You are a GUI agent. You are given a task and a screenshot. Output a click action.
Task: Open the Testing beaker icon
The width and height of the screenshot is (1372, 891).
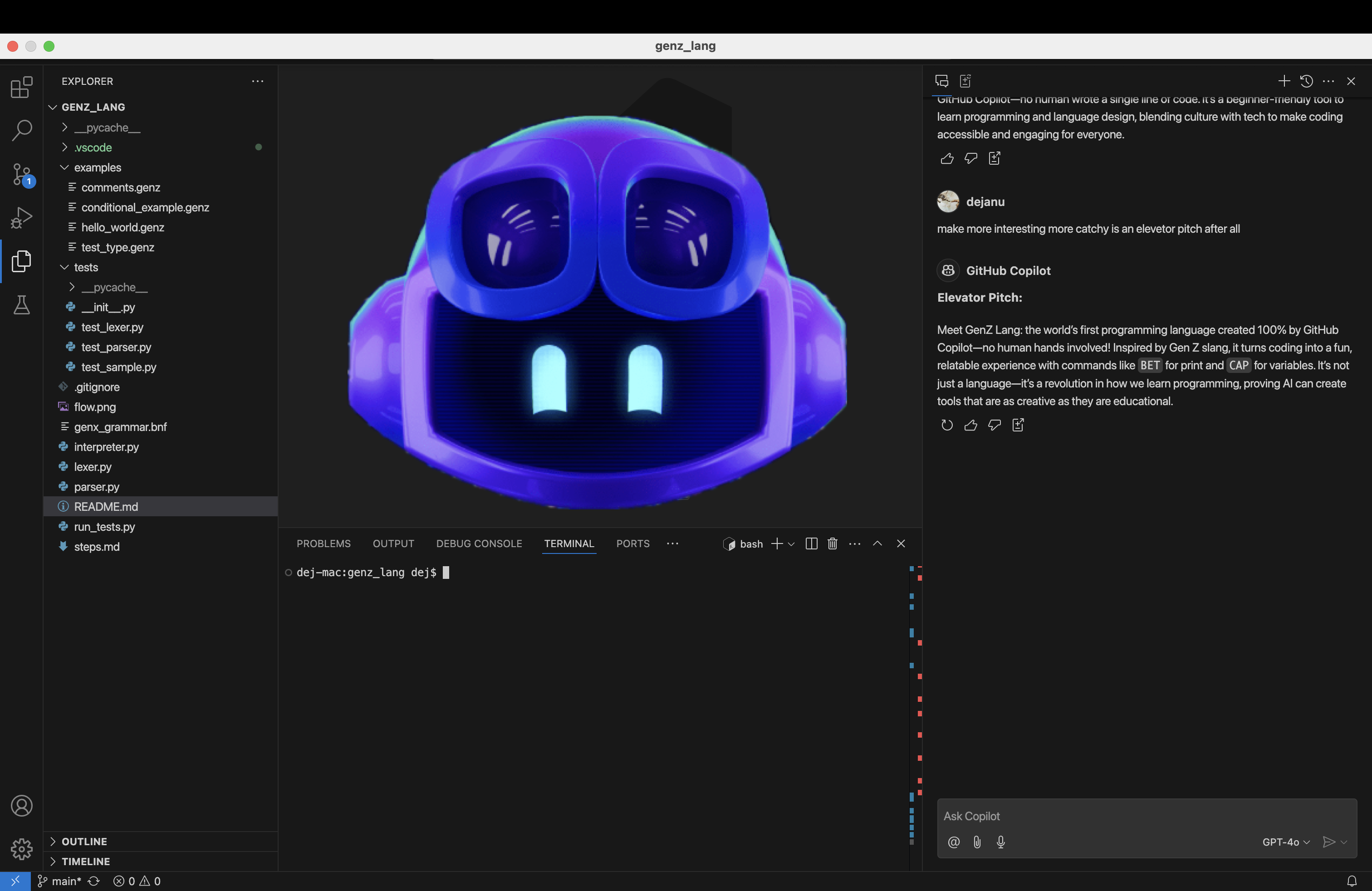click(21, 305)
